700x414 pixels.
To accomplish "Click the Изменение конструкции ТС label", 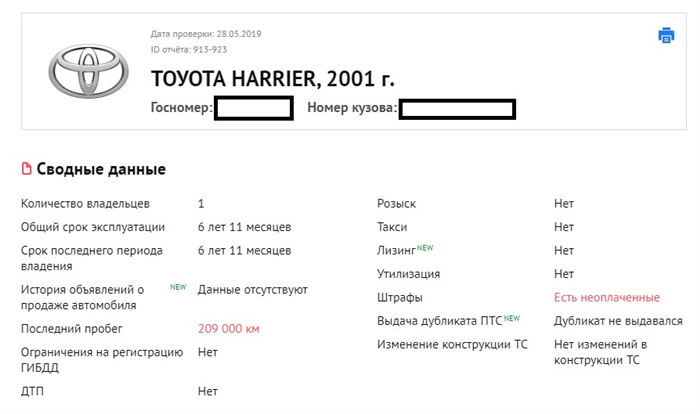I will 452,345.
